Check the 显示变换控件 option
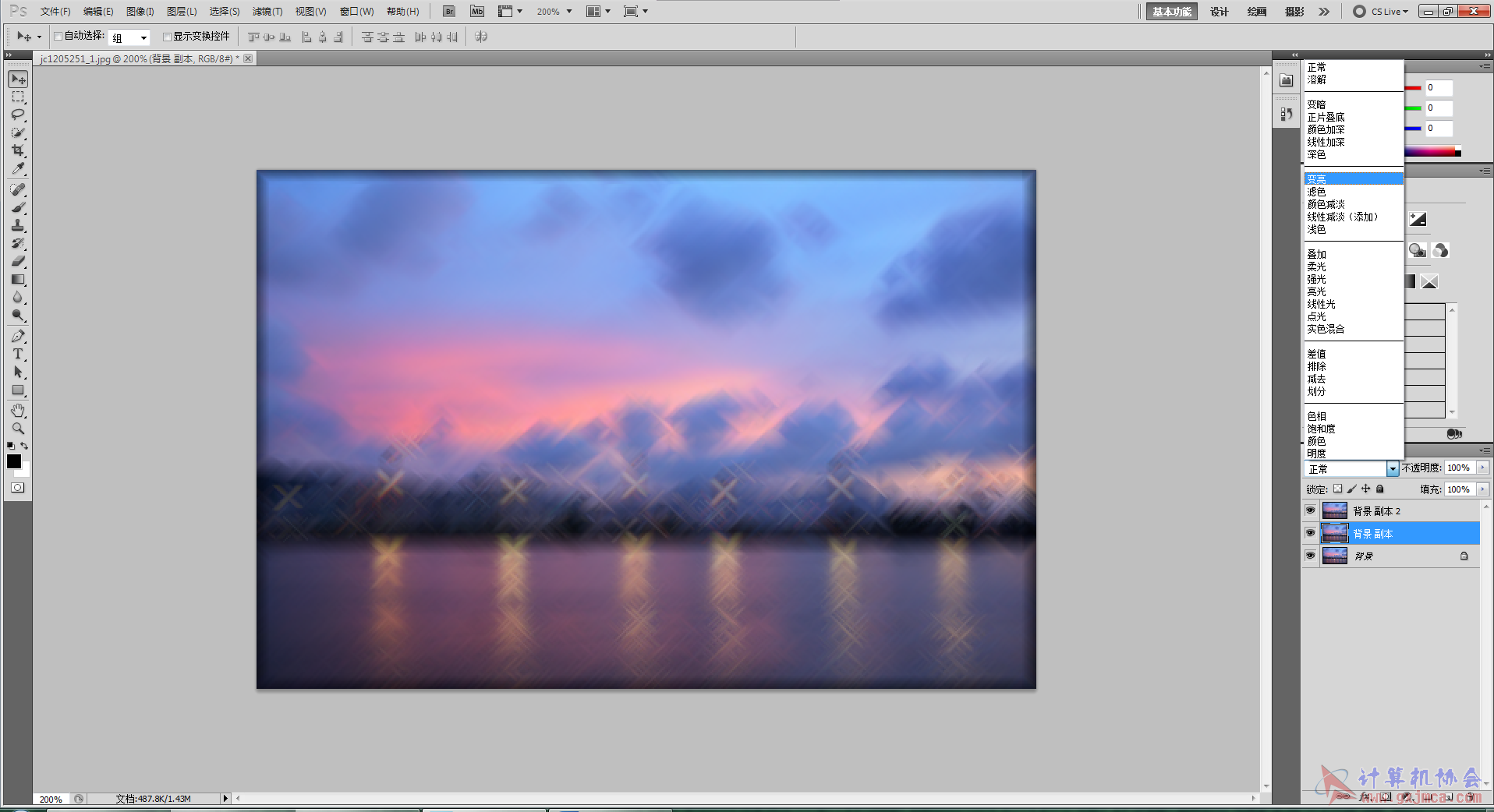Screen dimensions: 1494x812 click(167, 37)
